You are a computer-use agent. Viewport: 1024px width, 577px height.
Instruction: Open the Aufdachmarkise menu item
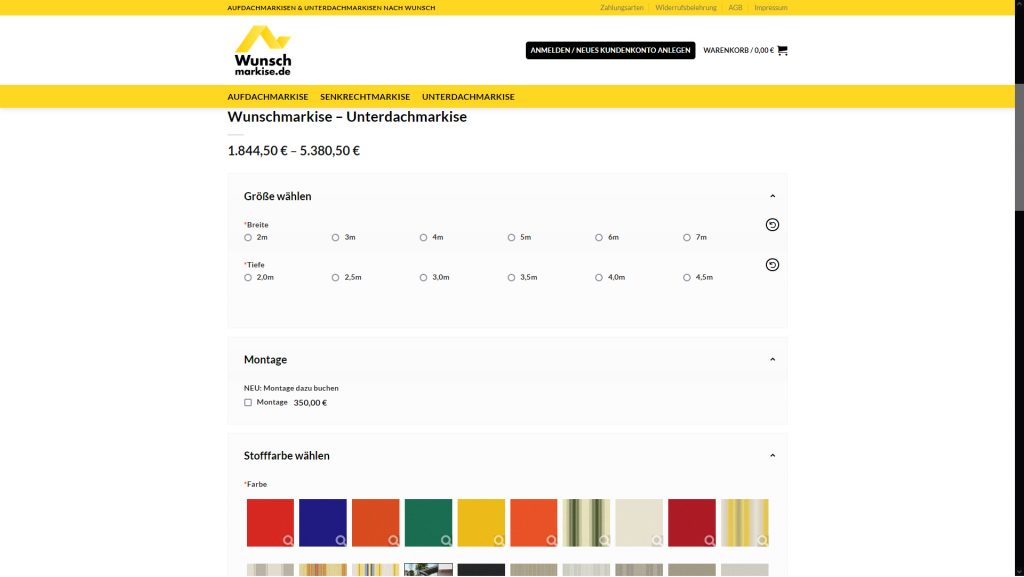[268, 97]
